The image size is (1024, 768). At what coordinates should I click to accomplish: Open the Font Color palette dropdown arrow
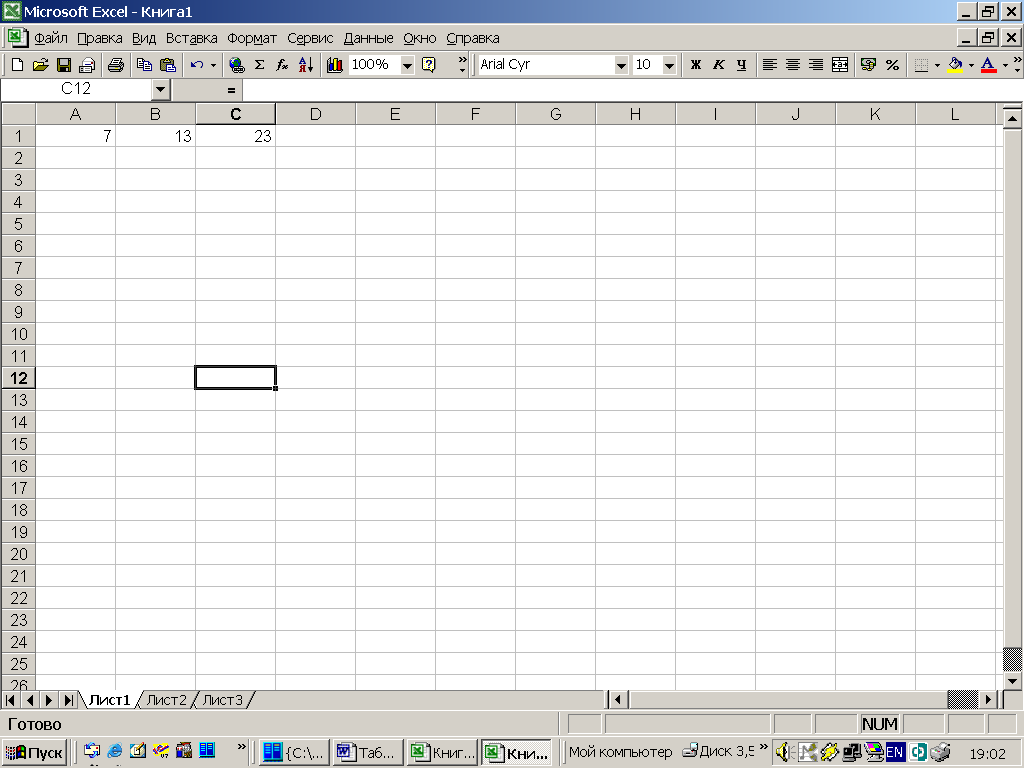coord(1005,65)
